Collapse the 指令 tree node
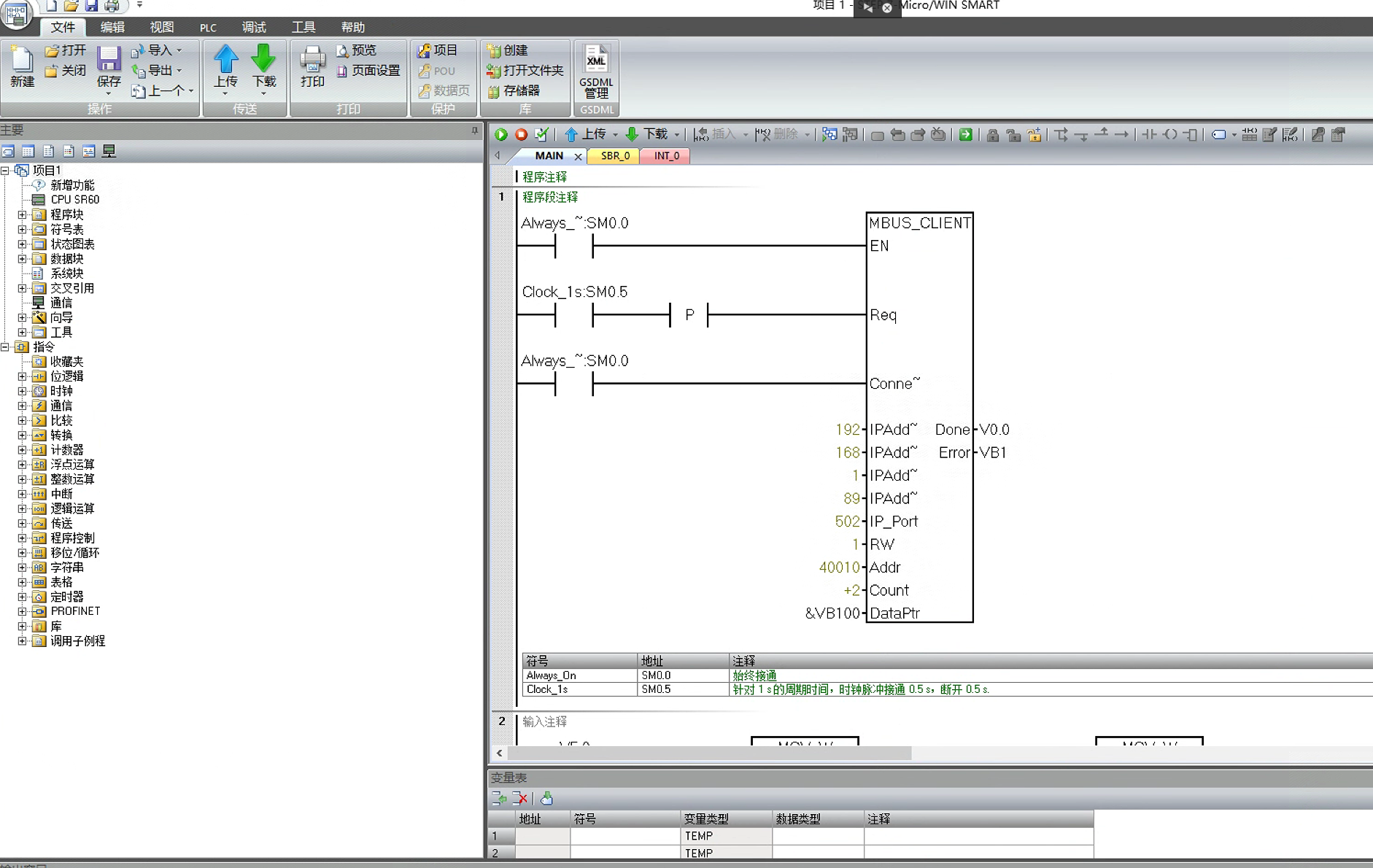This screenshot has width=1373, height=868. 4,346
